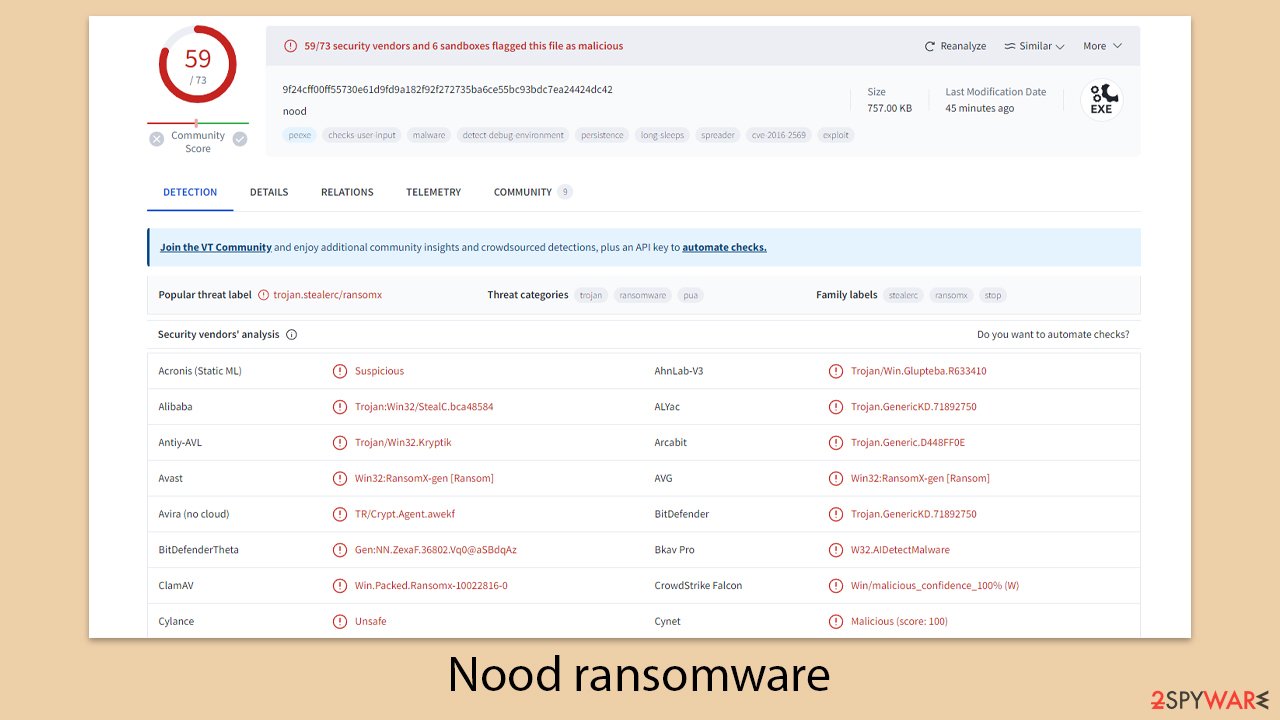Follow the Join the VT Community link
The image size is (1280, 720).
click(x=216, y=246)
